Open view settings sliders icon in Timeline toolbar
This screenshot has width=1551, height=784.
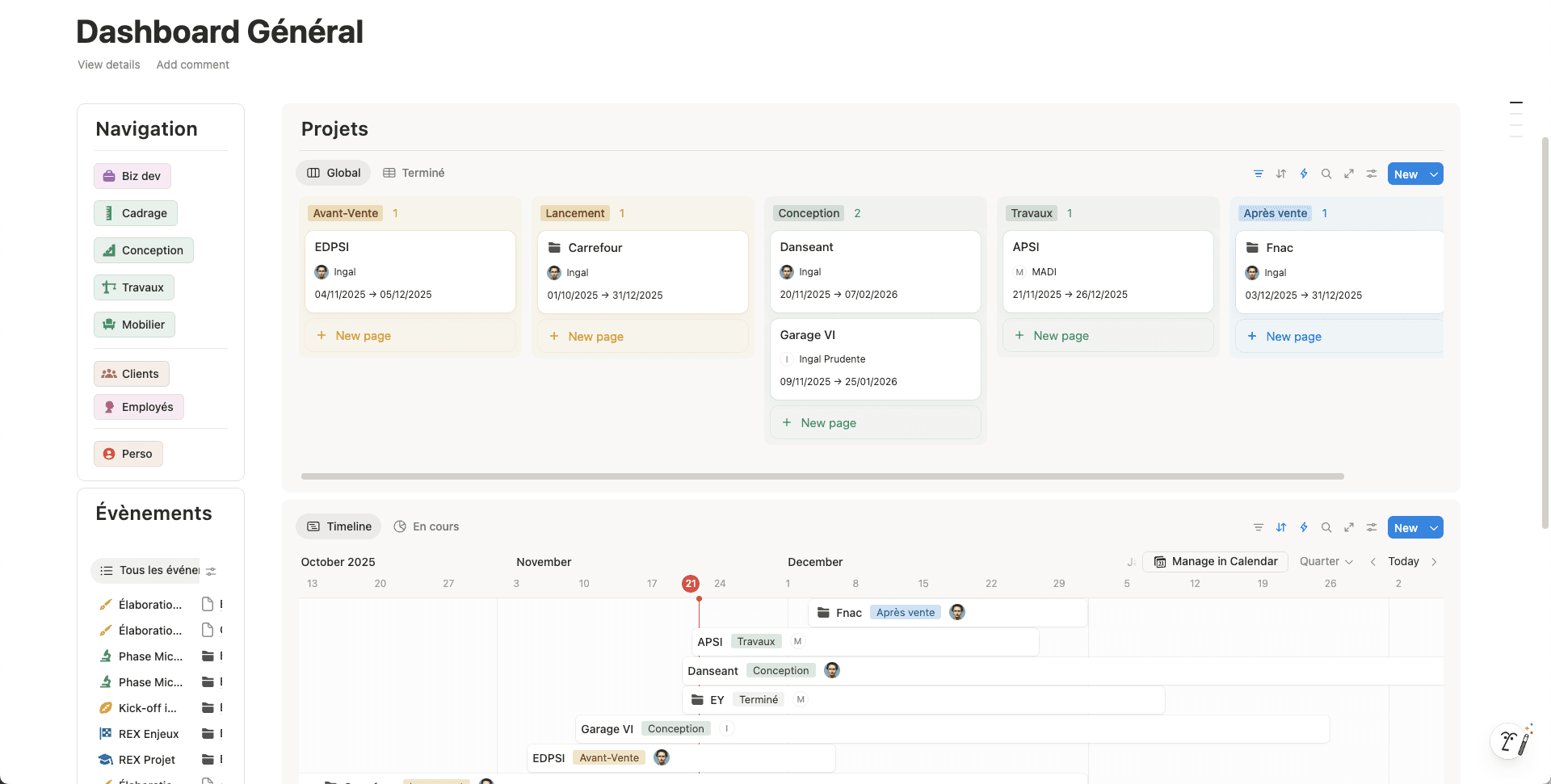(1371, 527)
